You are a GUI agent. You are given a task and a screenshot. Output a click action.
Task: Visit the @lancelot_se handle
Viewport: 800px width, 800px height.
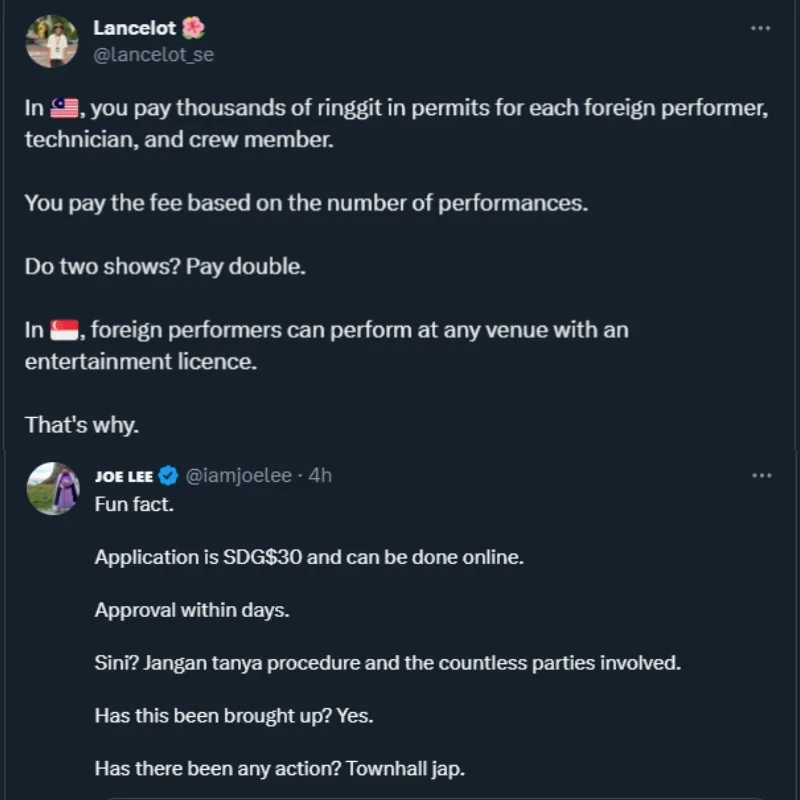tap(153, 55)
